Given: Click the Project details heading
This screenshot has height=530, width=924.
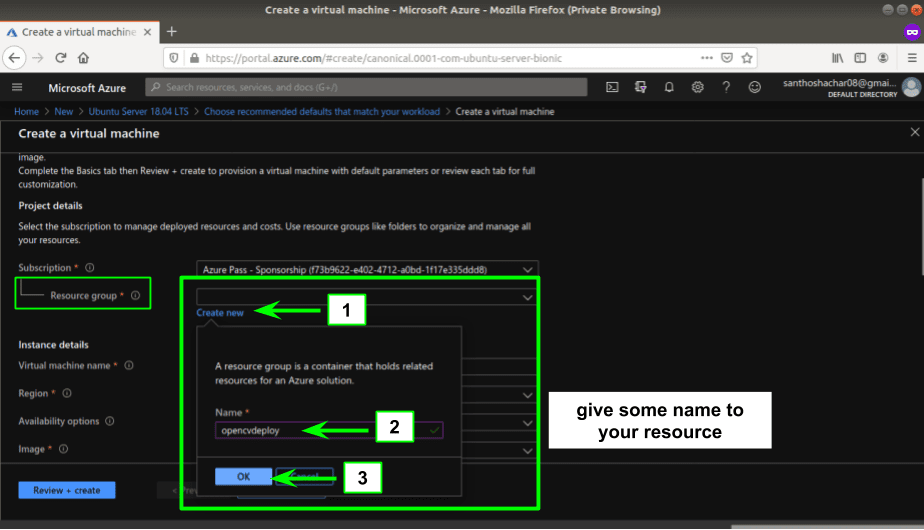Looking at the screenshot, I should coord(50,206).
